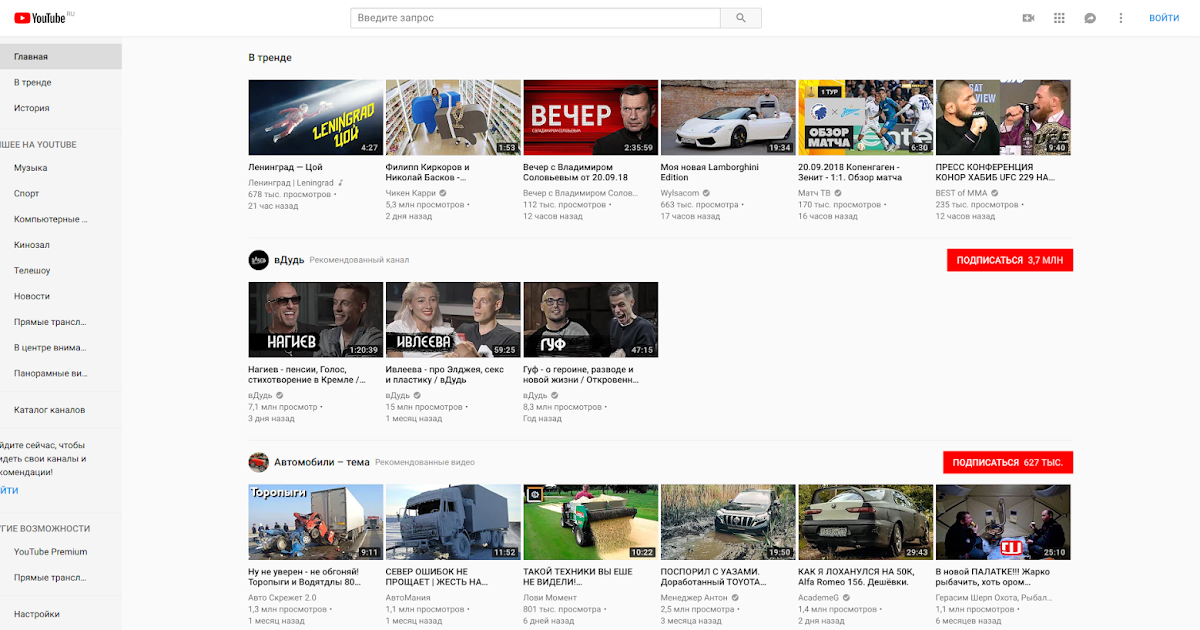Screen dimensions: 1200x630
Task: Open the СЕВЕР ОШИБОК НЕ ПРОЩАЕТ truck thumbnail
Action: pyautogui.click(x=453, y=522)
